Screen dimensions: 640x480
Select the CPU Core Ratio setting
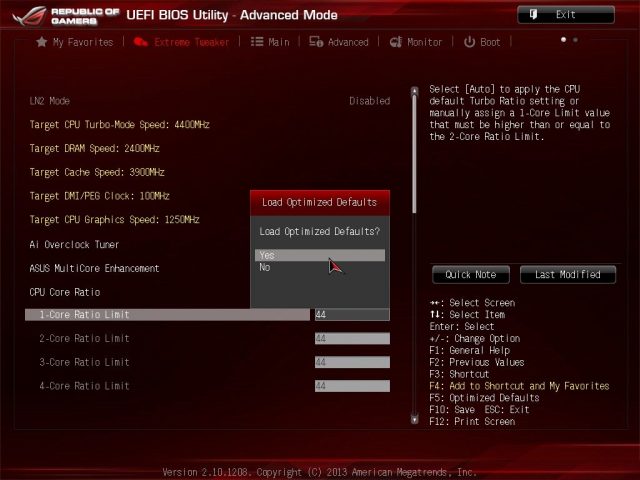tap(65, 292)
